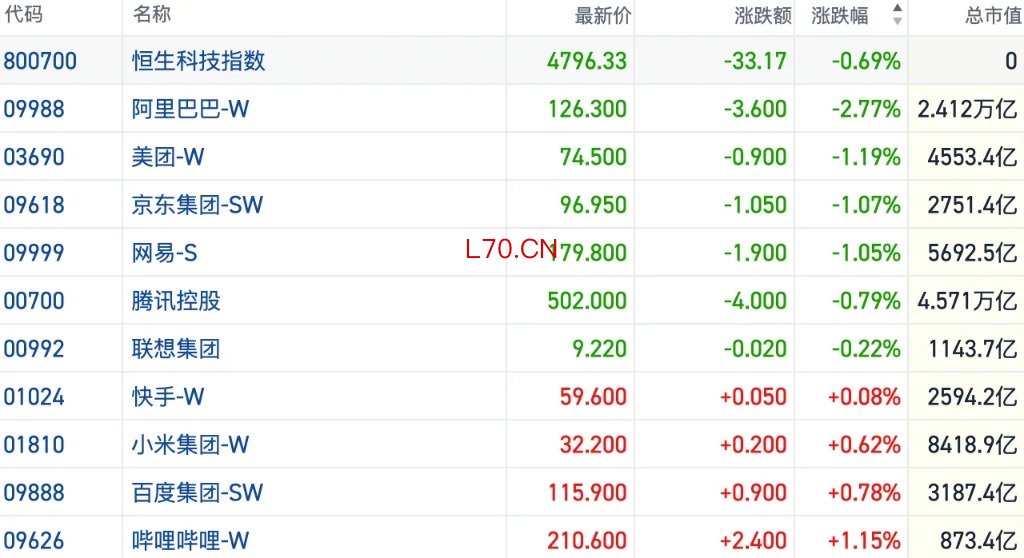The height and width of the screenshot is (558, 1024).
Task: Select the 网易-S row name
Action: click(x=164, y=253)
